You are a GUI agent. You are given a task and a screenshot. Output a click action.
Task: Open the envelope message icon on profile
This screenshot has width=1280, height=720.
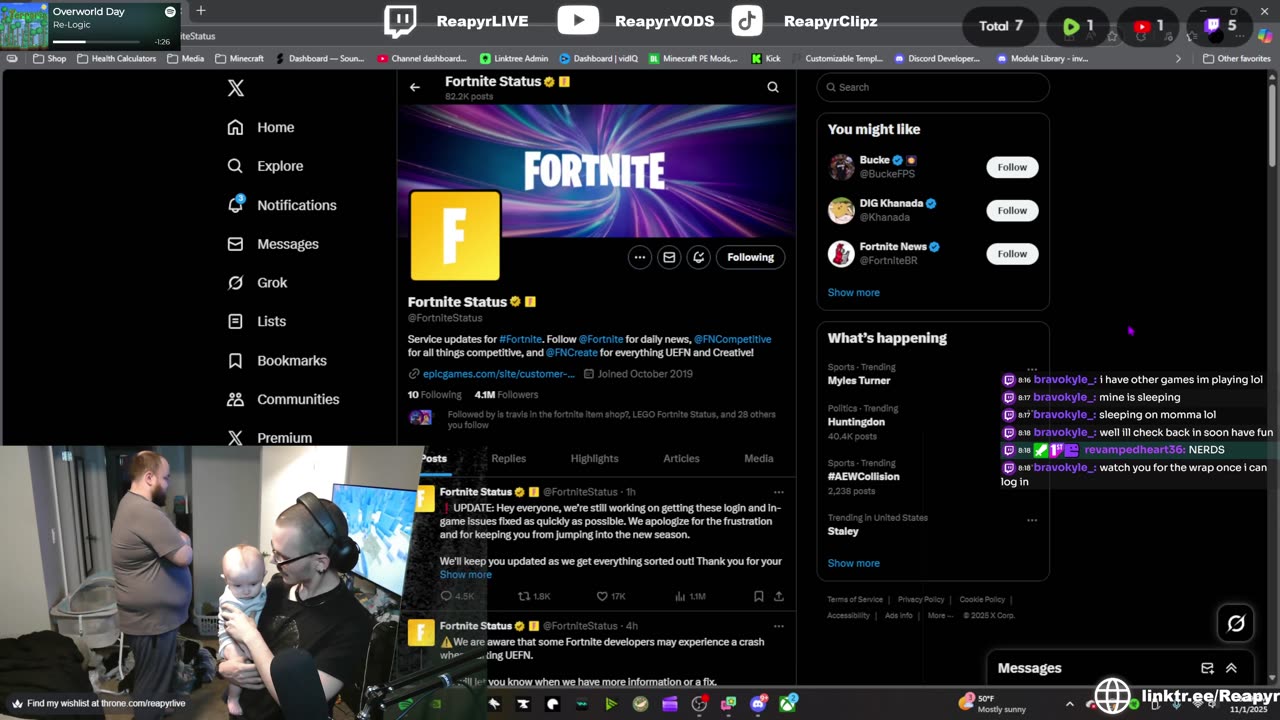tap(669, 257)
